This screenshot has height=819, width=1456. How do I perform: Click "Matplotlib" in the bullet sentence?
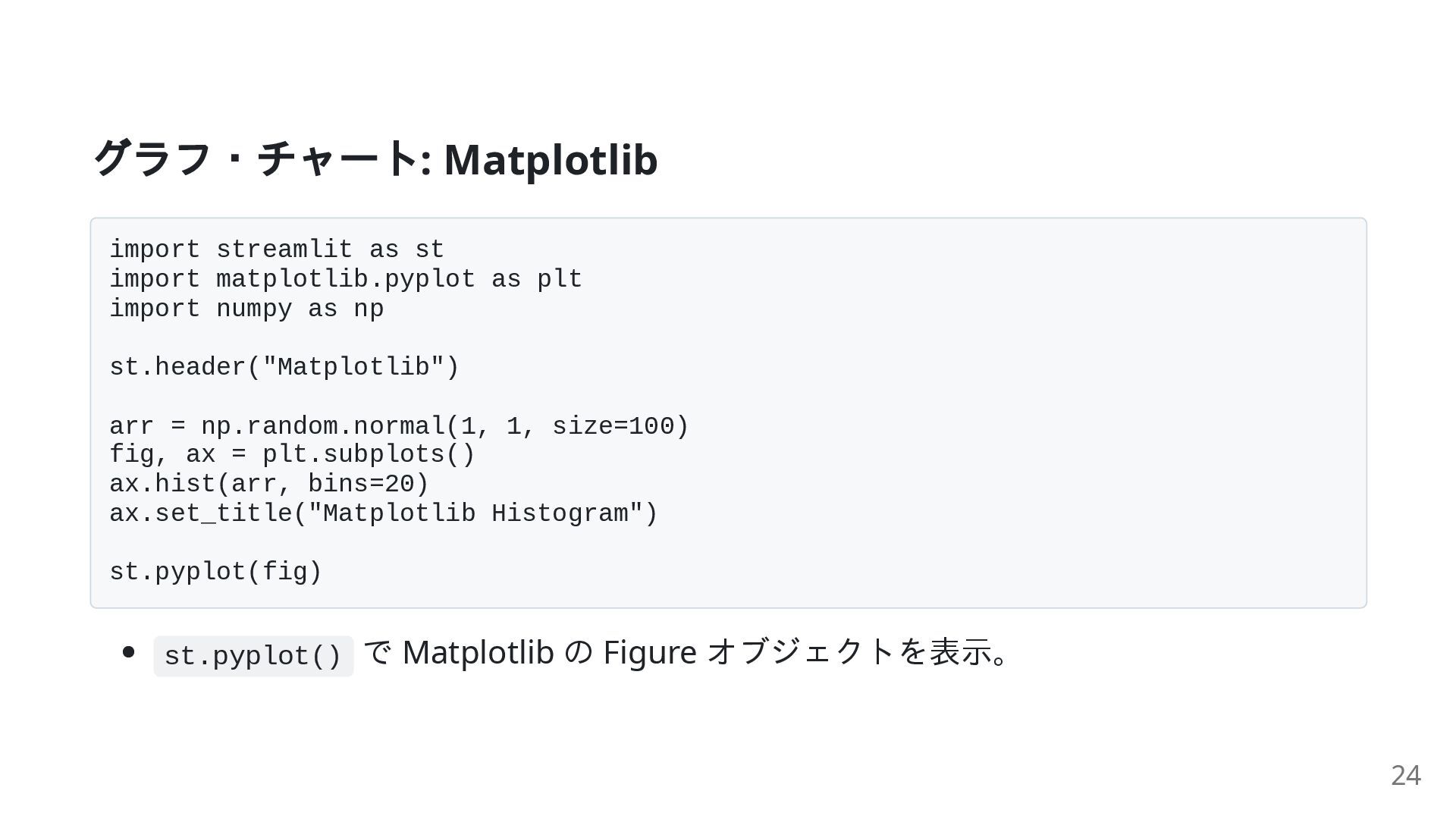point(478,652)
